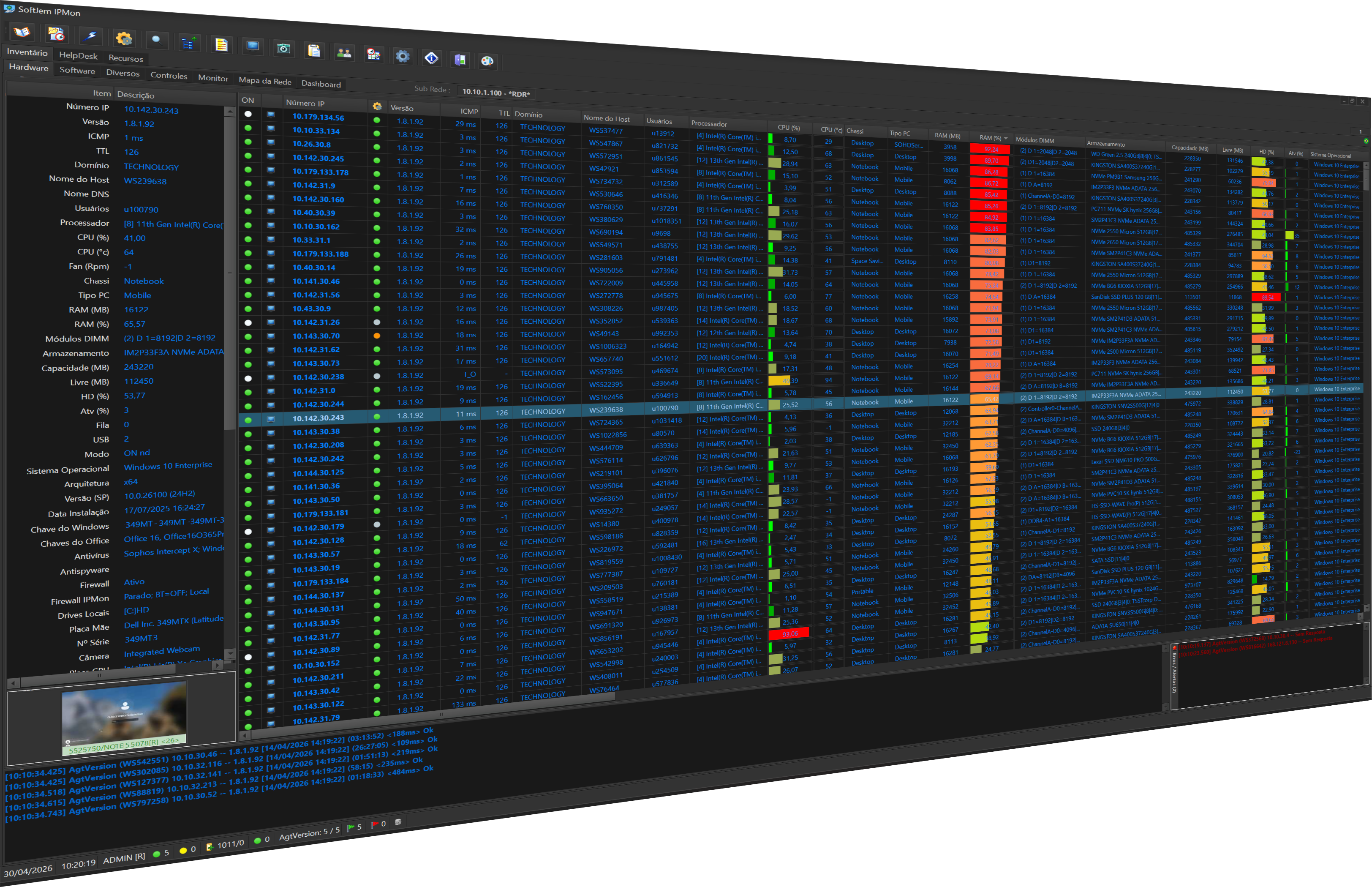The image size is (1372, 887).
Task: Click the details panel scroll-down arrow
Action: click(230, 653)
